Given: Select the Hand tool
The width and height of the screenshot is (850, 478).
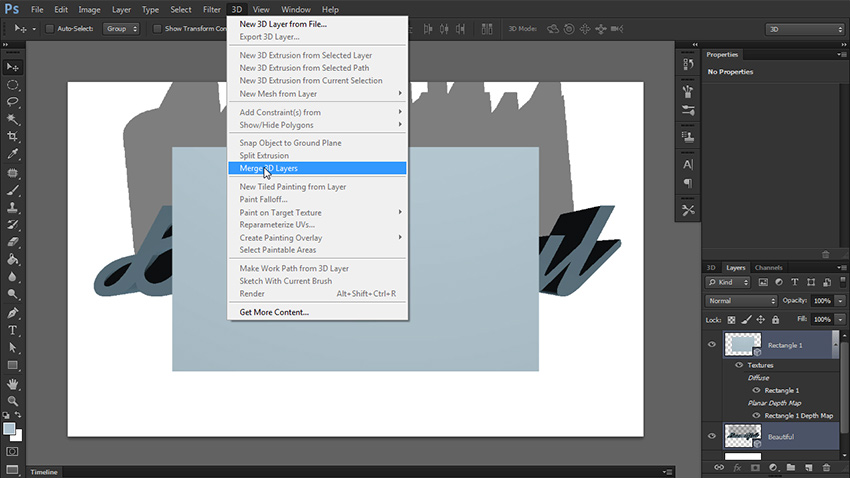Looking at the screenshot, I should tap(13, 383).
